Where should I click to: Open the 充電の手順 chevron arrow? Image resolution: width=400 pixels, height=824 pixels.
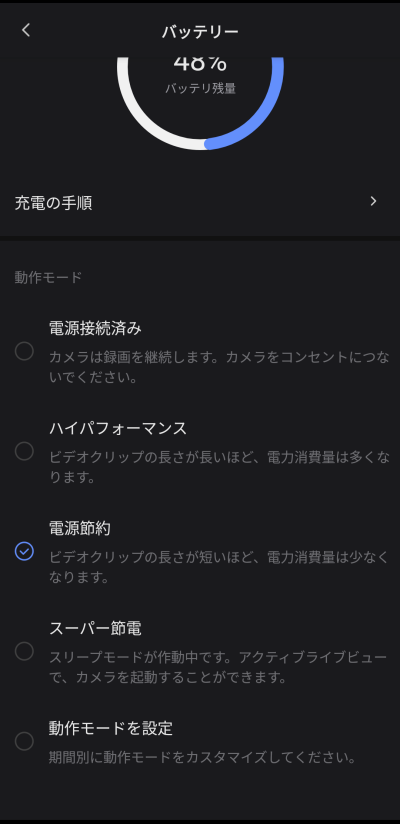point(373,201)
